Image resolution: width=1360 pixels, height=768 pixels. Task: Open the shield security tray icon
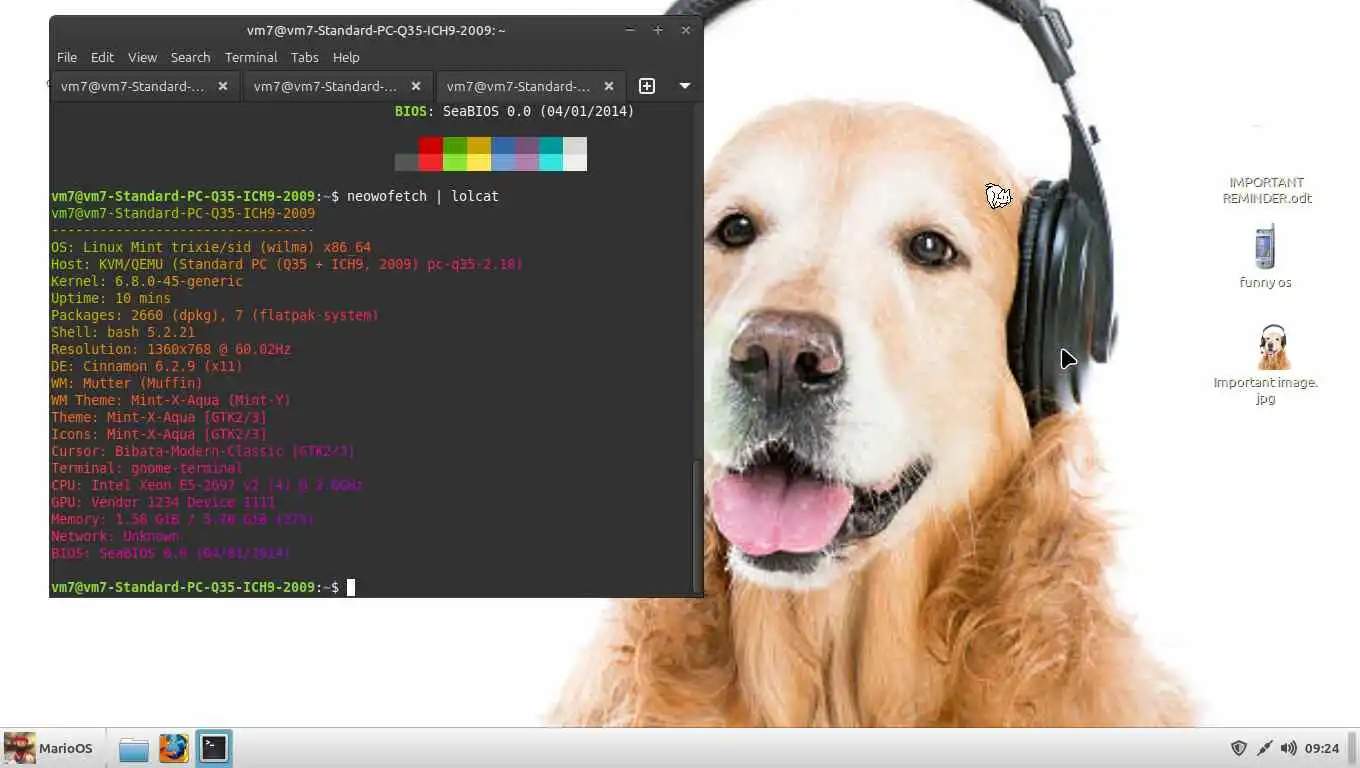tap(1238, 748)
